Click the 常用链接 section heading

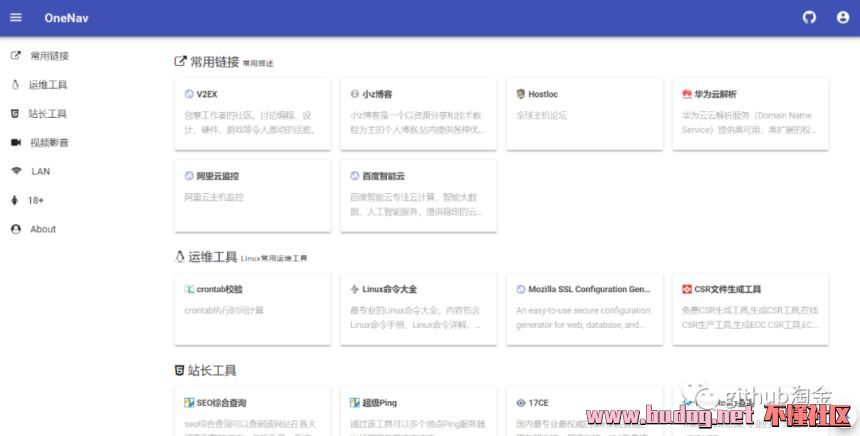[x=214, y=62]
